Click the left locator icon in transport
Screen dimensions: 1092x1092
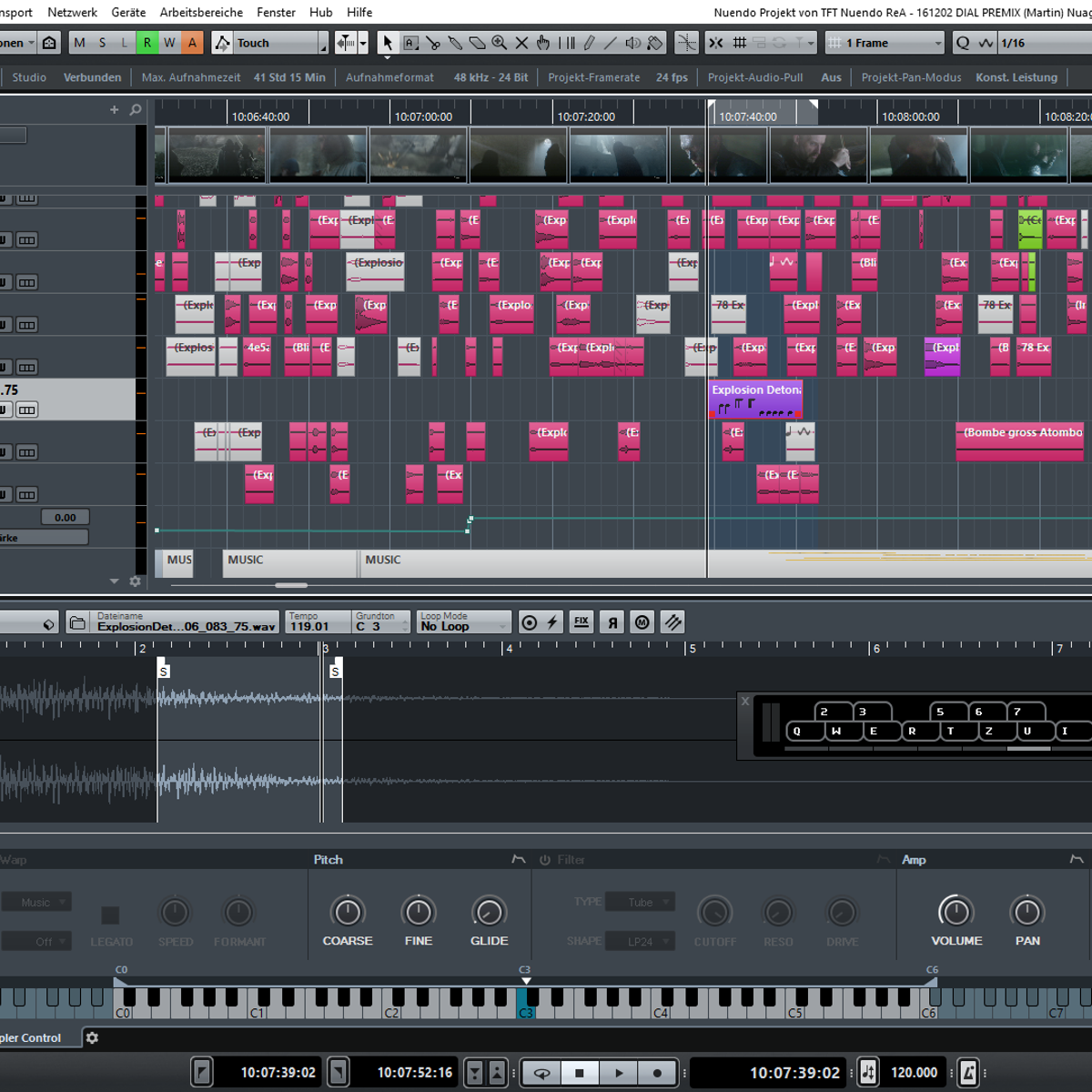tap(202, 1073)
